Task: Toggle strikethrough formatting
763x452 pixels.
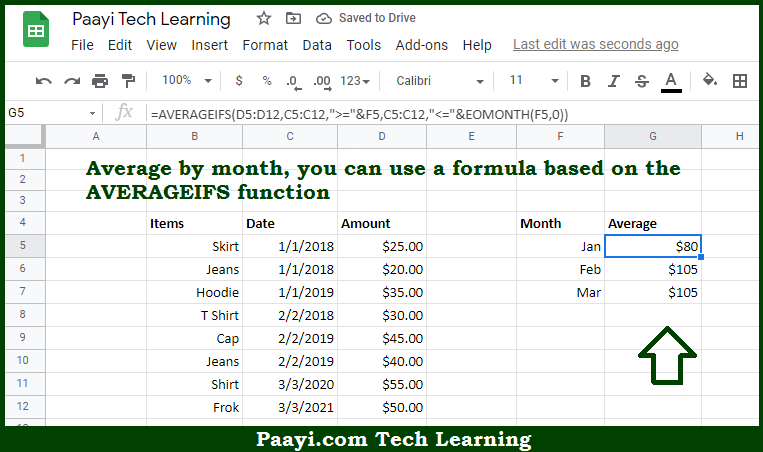Action: point(642,81)
